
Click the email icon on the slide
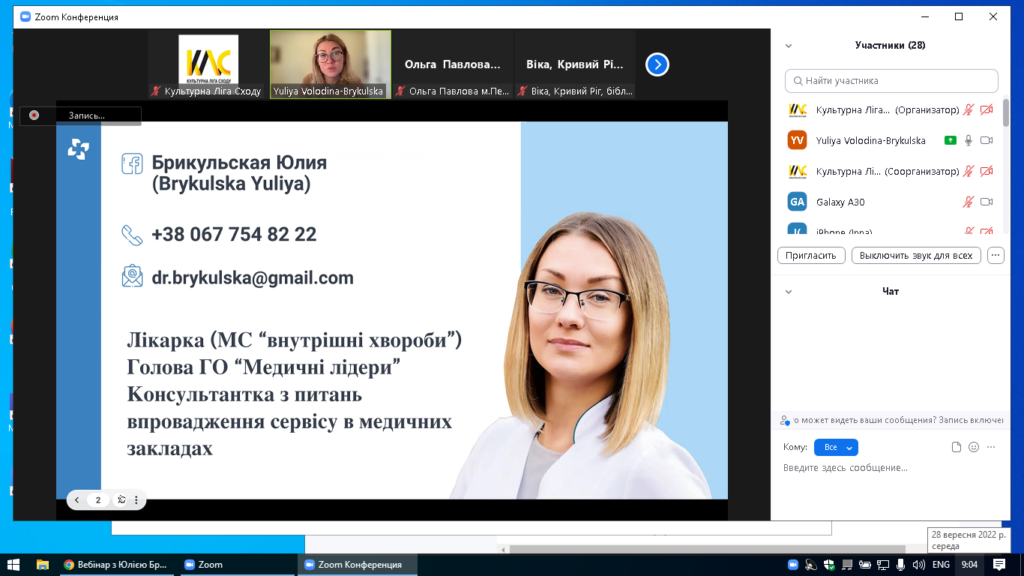coord(132,276)
